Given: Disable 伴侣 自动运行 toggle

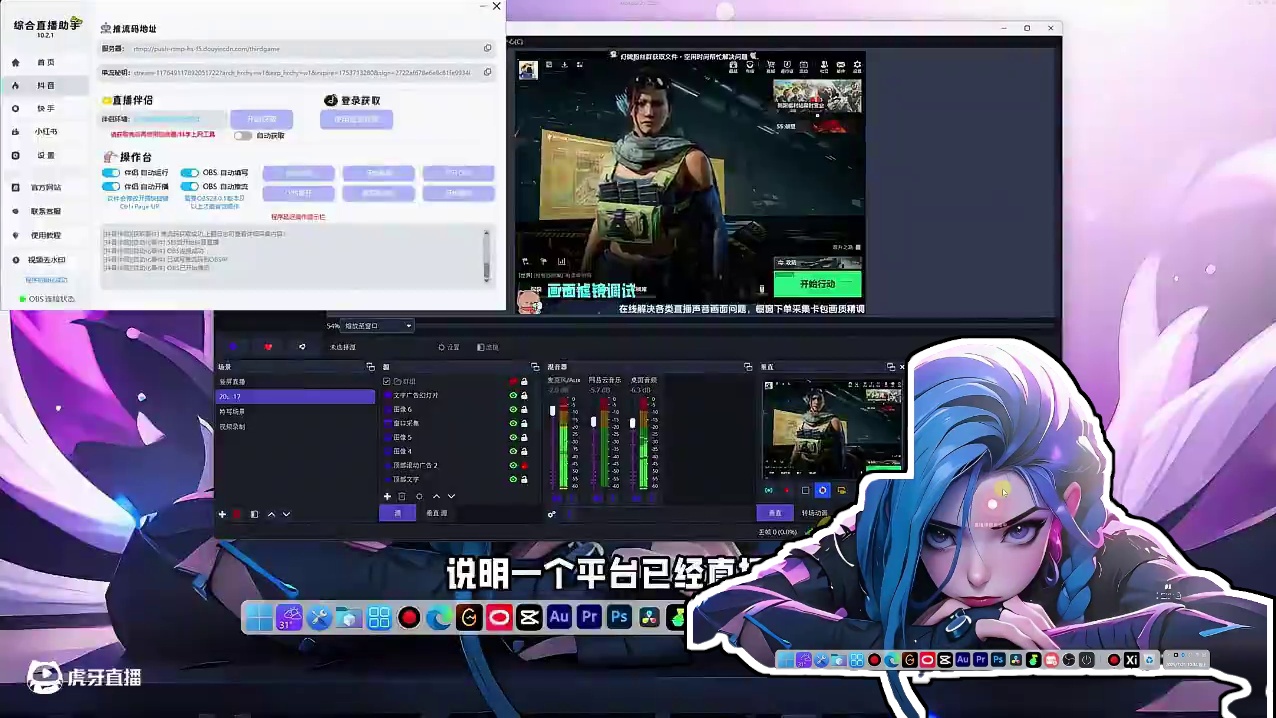Looking at the screenshot, I should pos(111,172).
